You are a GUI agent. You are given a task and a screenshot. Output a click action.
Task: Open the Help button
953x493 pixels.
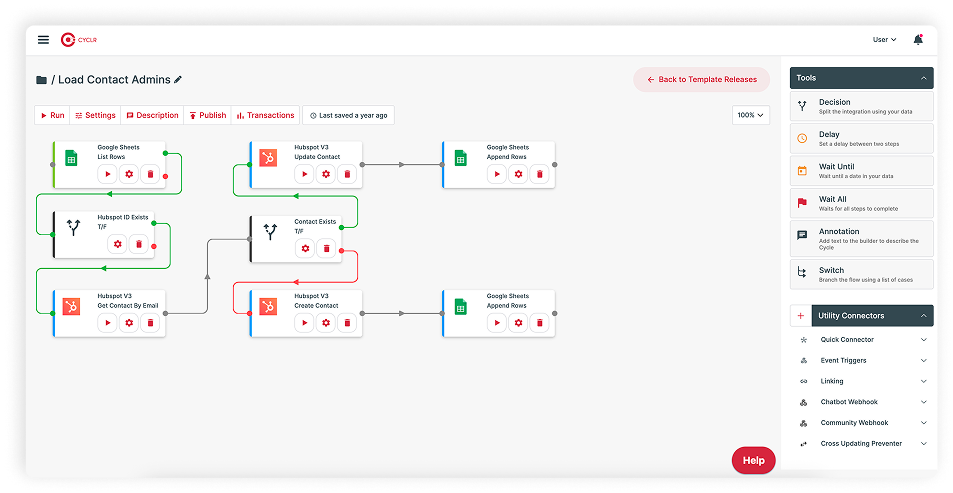pos(753,460)
